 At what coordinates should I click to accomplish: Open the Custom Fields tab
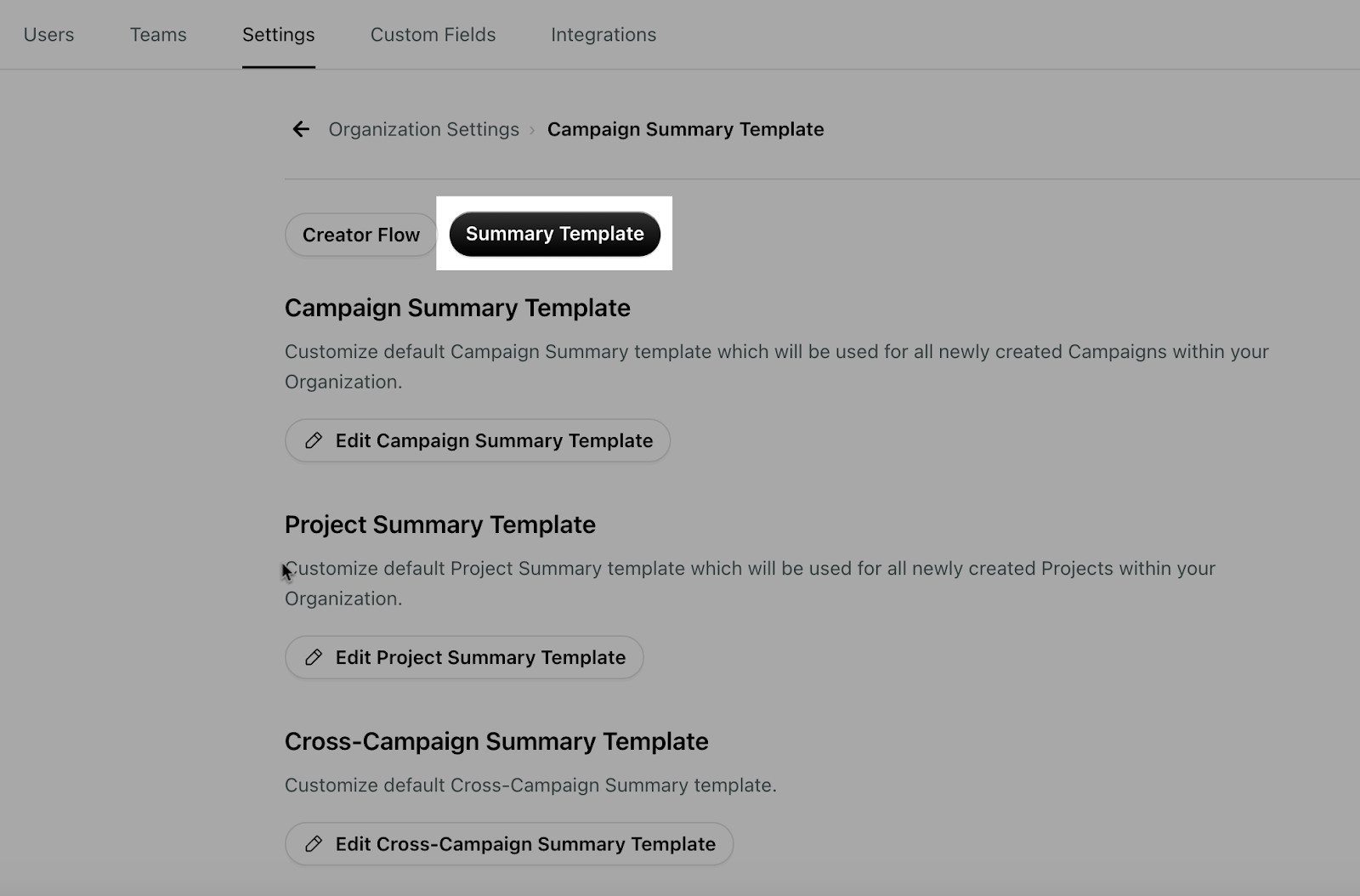click(x=433, y=35)
